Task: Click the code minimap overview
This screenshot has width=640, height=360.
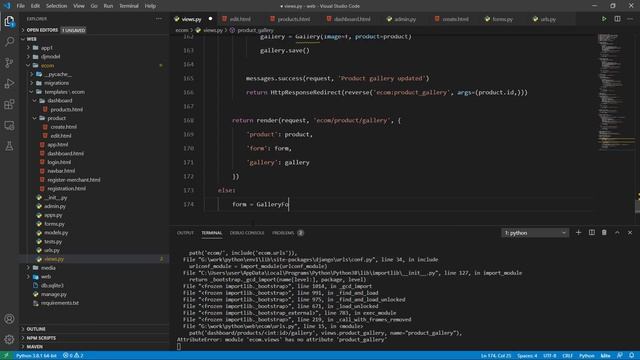Action: 615,92
